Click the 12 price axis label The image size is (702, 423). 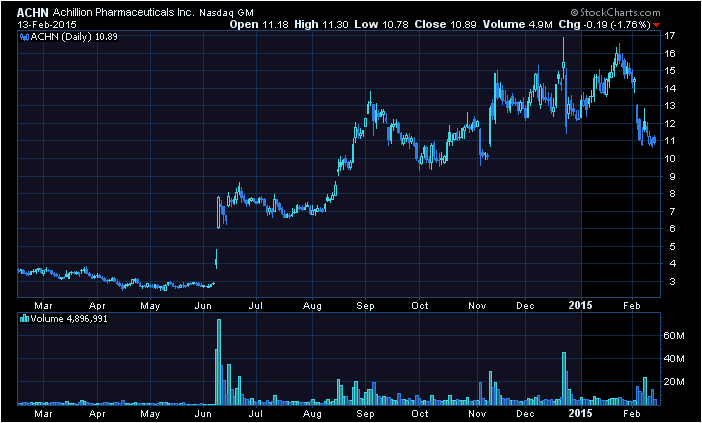tap(669, 124)
